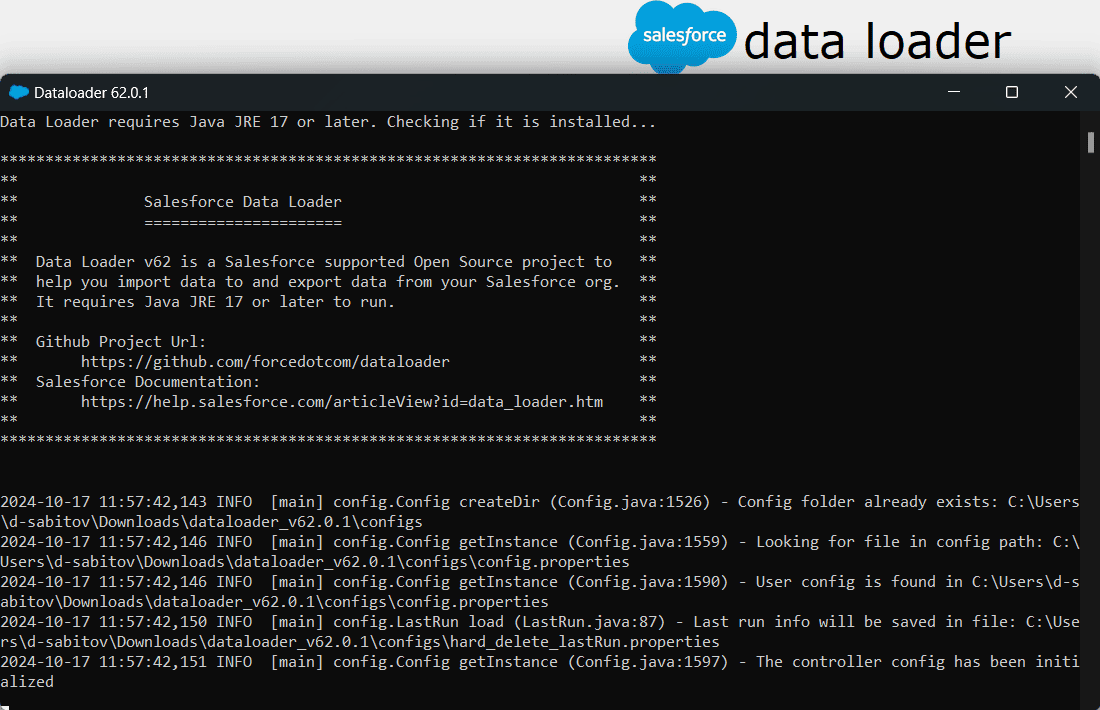Click the https://github.com/forcedotcom/dataloader text
Viewport: 1100px width, 710px height.
click(x=265, y=361)
